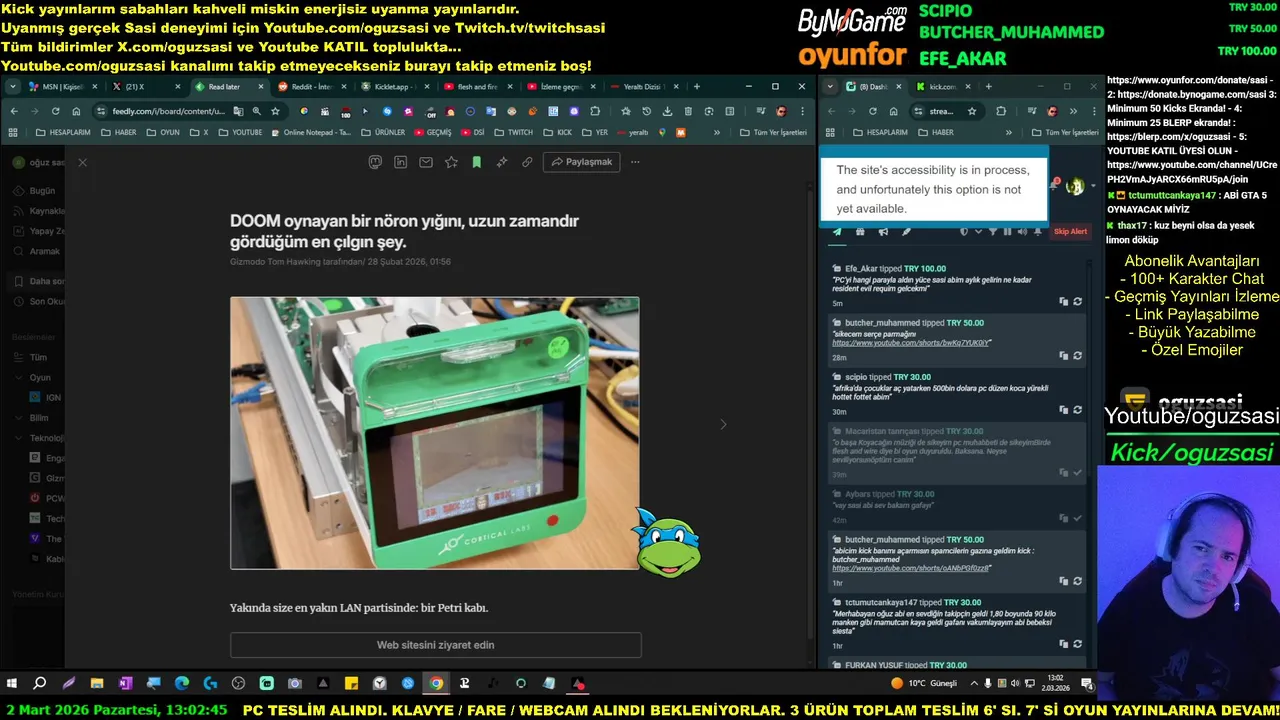Copy the Efe_Akar tip entry
This screenshot has width=1280, height=720.
[1064, 301]
